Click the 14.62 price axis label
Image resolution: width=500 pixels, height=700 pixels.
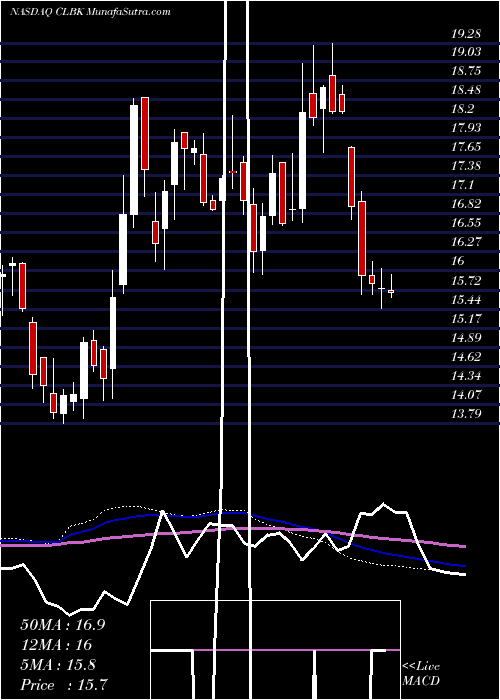pos(466,356)
